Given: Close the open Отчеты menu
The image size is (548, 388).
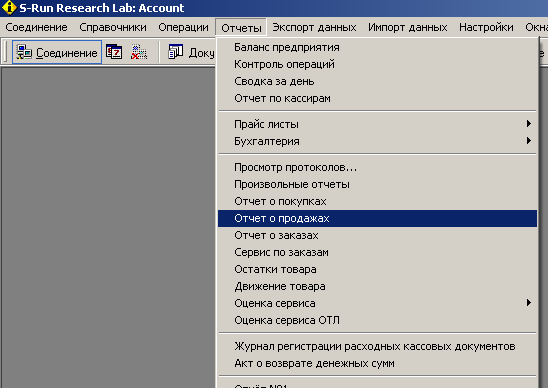Looking at the screenshot, I should click(241, 27).
